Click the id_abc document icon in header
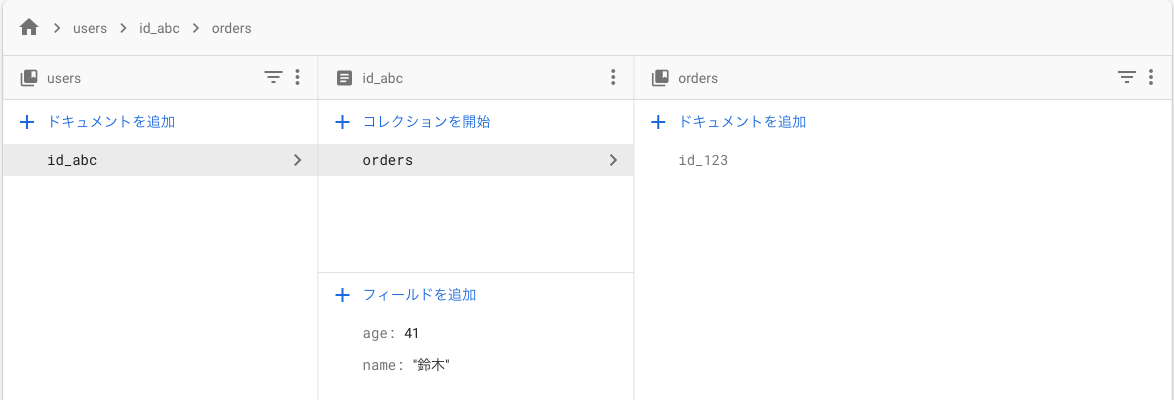The image size is (1174, 400). 344,78
